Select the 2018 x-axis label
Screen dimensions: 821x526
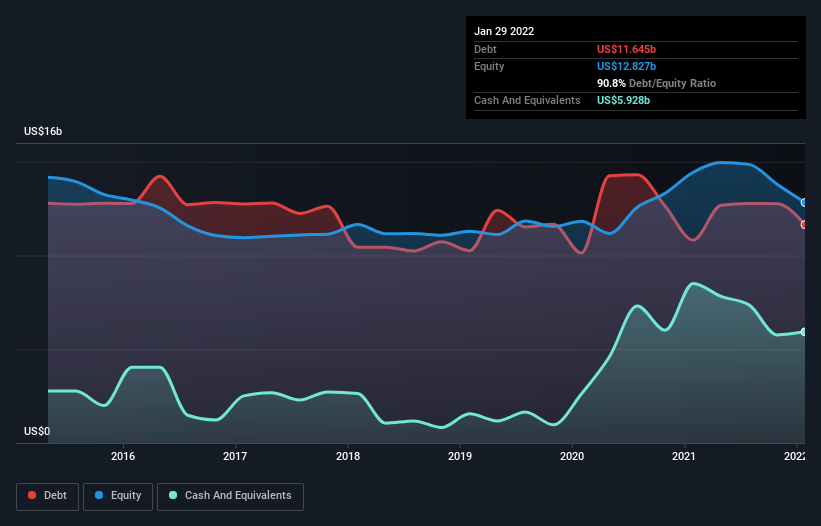[x=348, y=456]
